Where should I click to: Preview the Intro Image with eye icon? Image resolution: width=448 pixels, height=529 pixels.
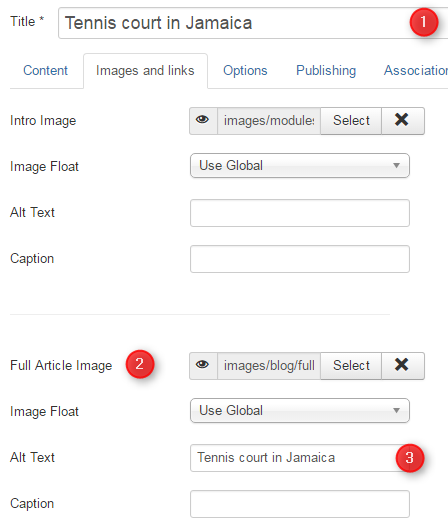click(x=203, y=121)
